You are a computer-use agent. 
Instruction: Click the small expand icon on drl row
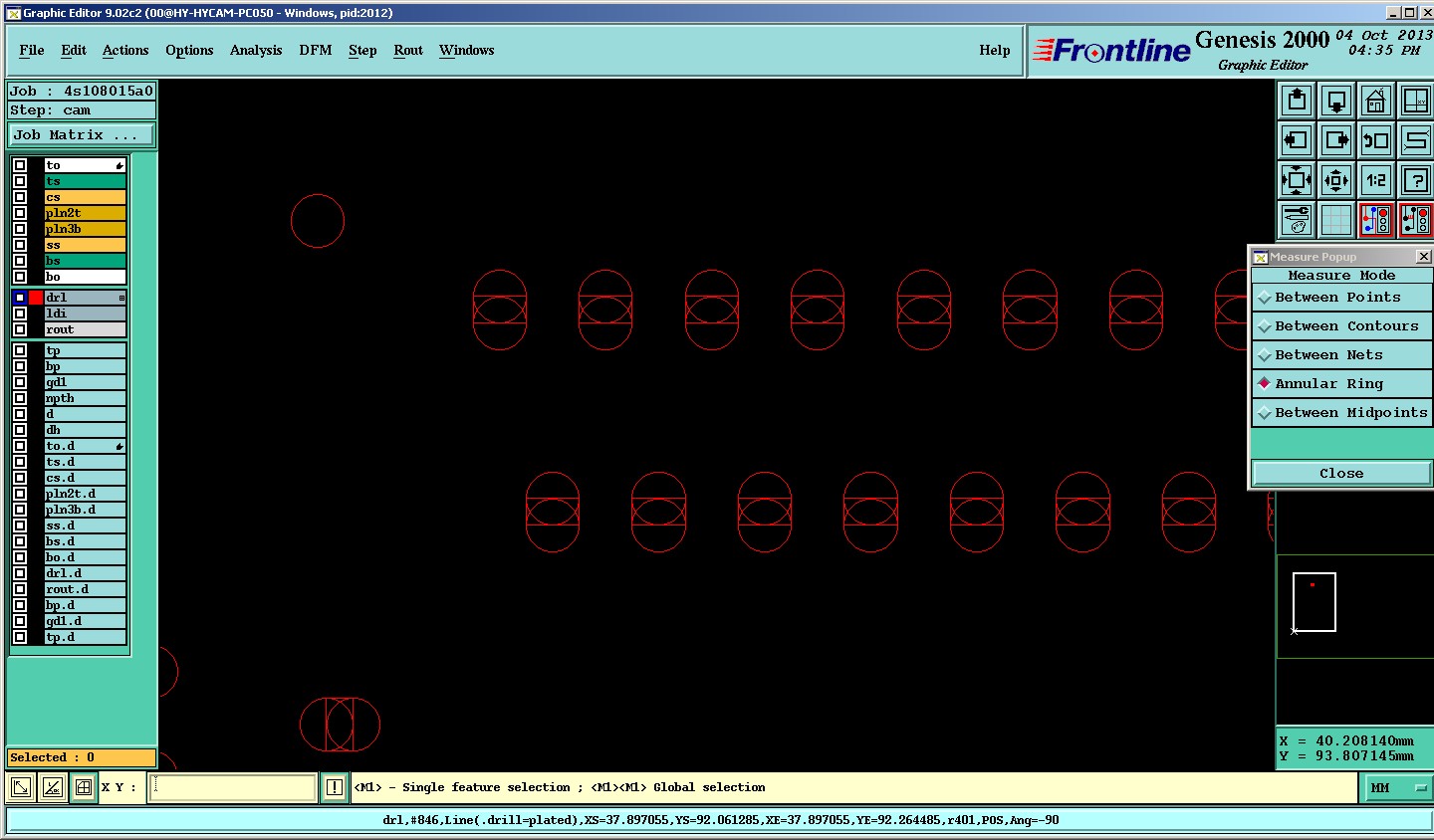[121, 298]
